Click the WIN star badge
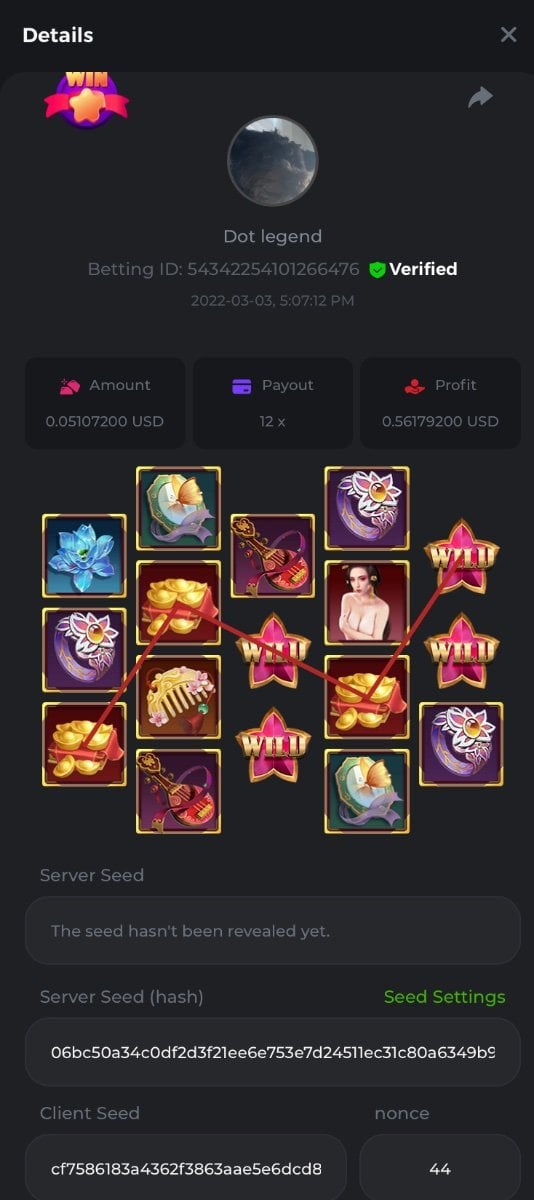 pos(86,99)
